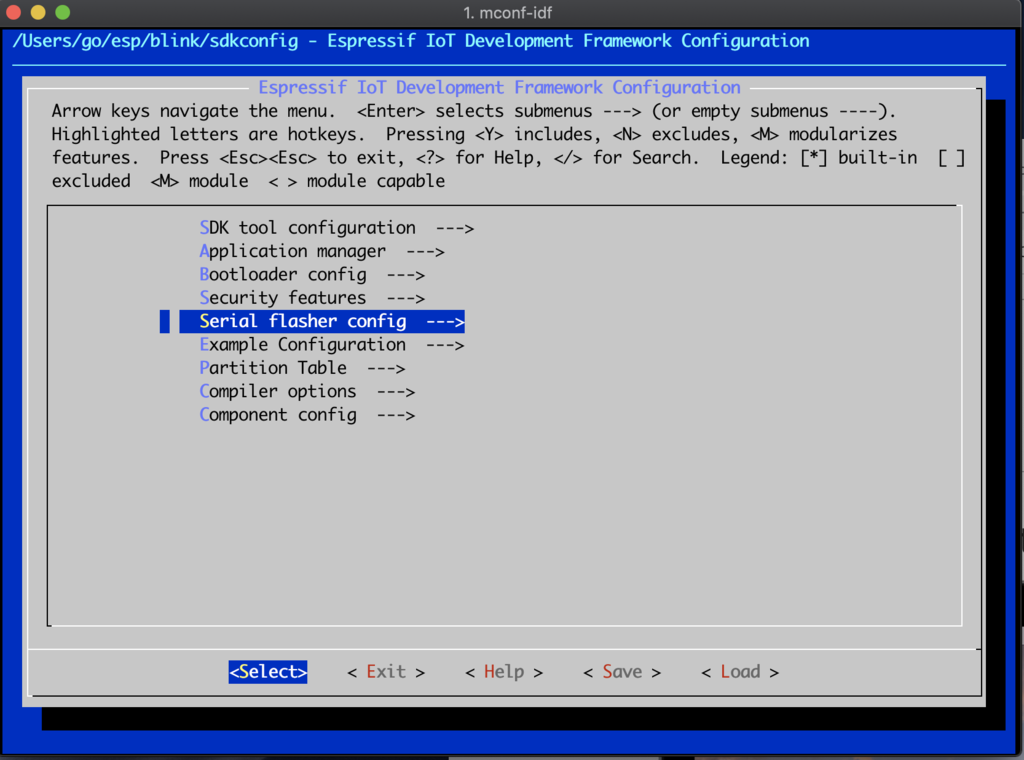Open Bootloader config submenu
Screen dimensions: 1024x760
click(x=312, y=275)
